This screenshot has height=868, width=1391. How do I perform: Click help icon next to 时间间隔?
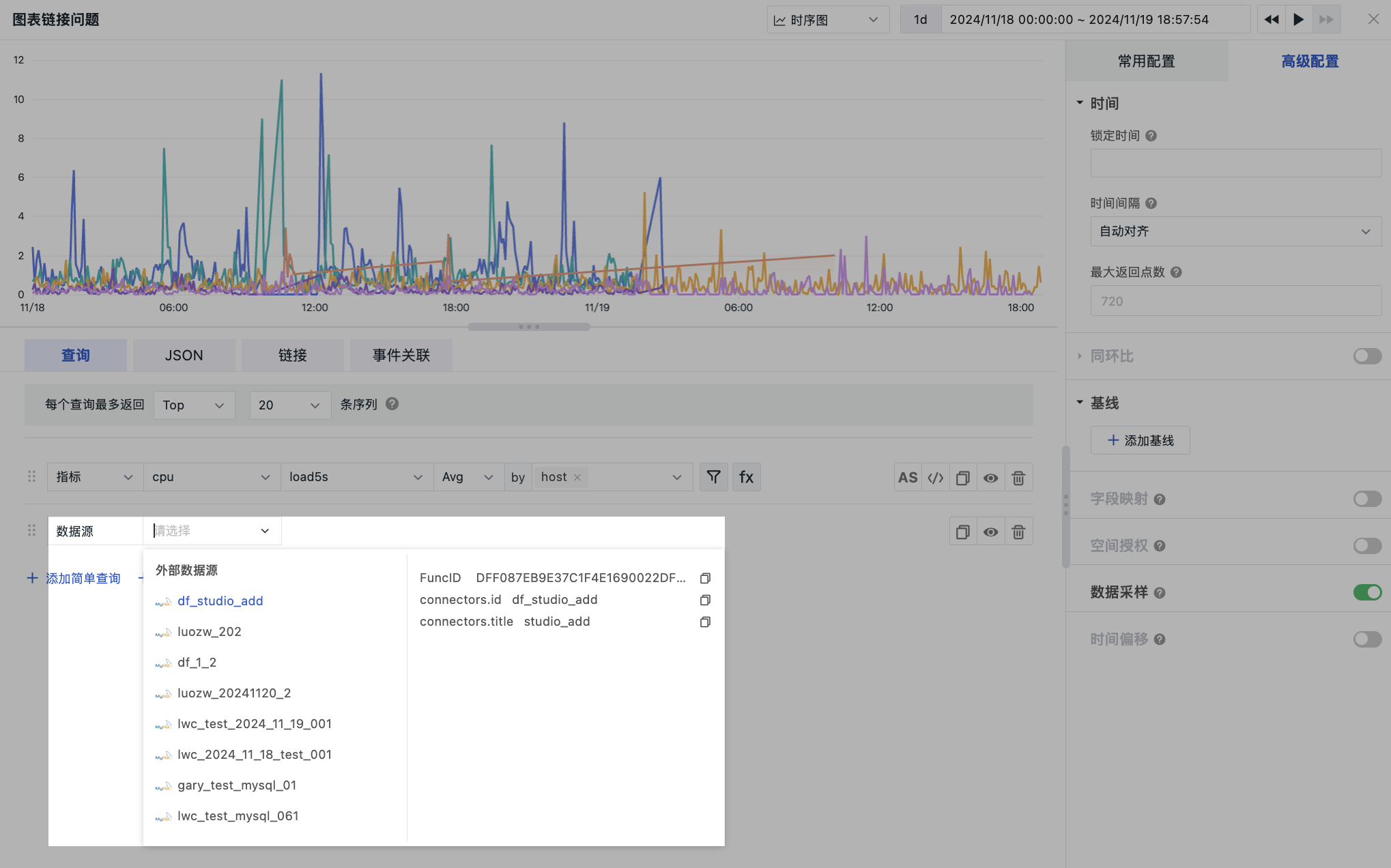[x=1151, y=203]
